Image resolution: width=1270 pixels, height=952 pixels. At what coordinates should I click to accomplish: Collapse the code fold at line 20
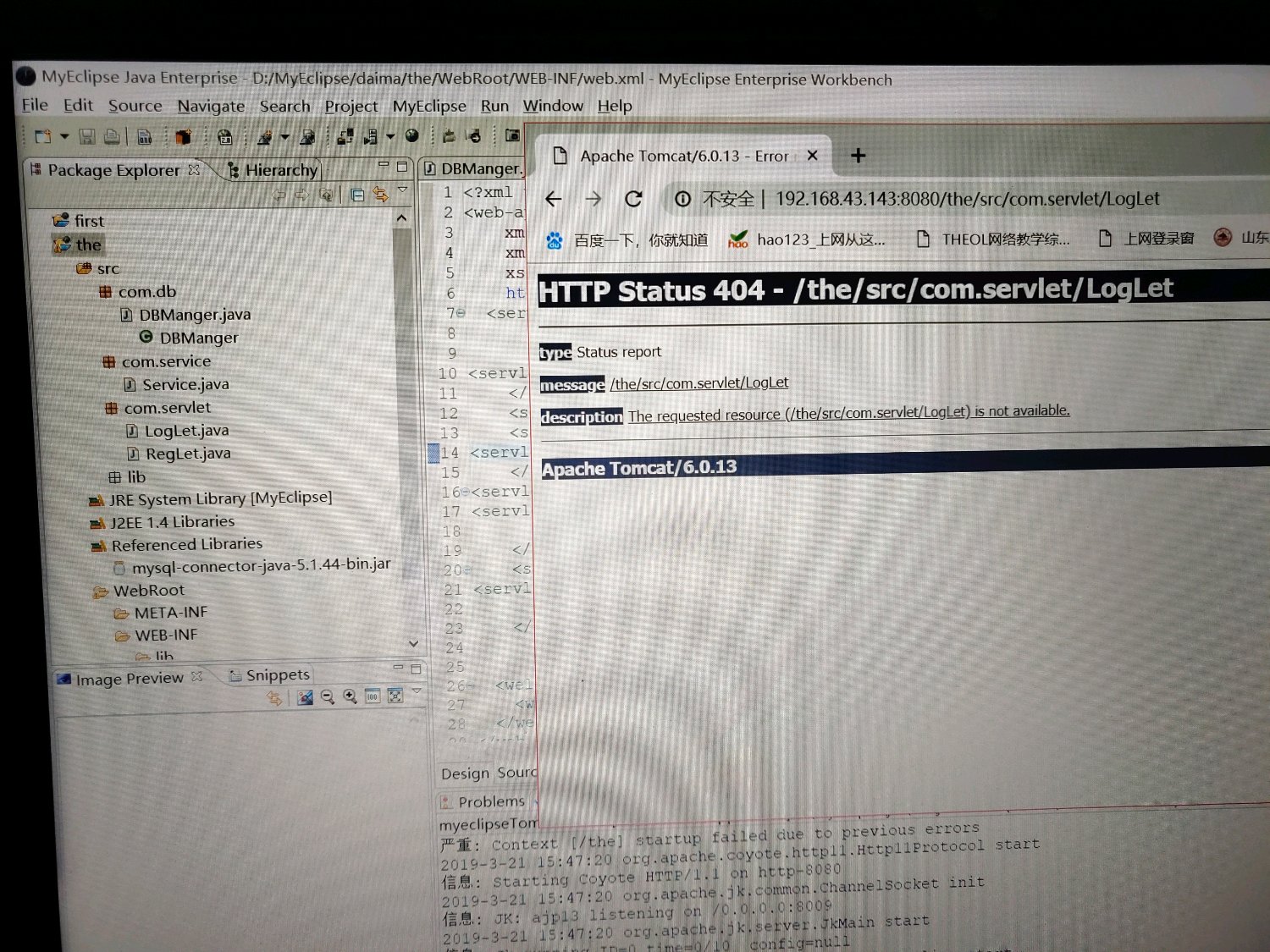[468, 570]
